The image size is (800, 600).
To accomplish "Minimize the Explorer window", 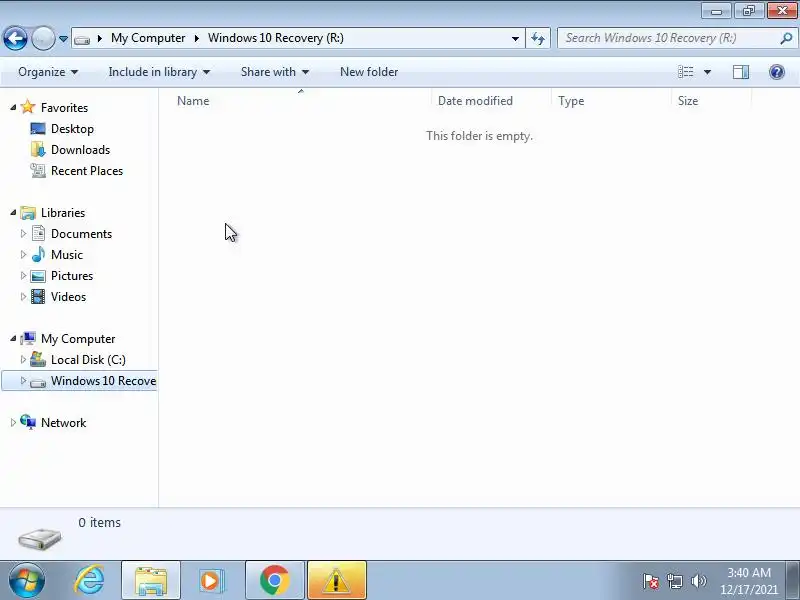I will tap(716, 11).
